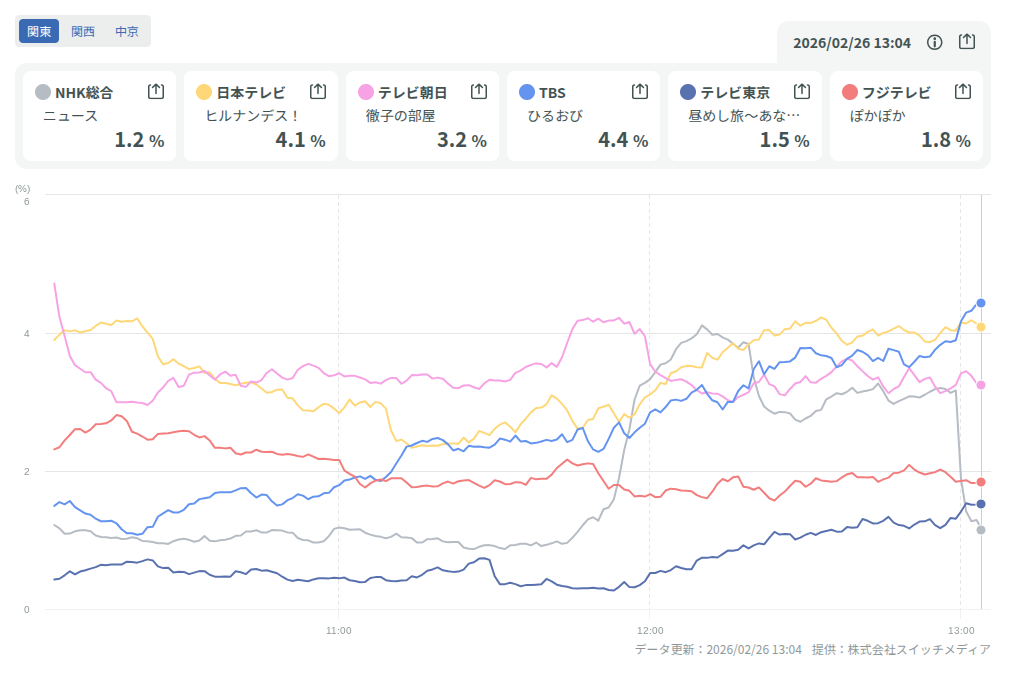Click the share icon on テレビ東京 card
The image size is (1019, 684).
click(x=802, y=91)
